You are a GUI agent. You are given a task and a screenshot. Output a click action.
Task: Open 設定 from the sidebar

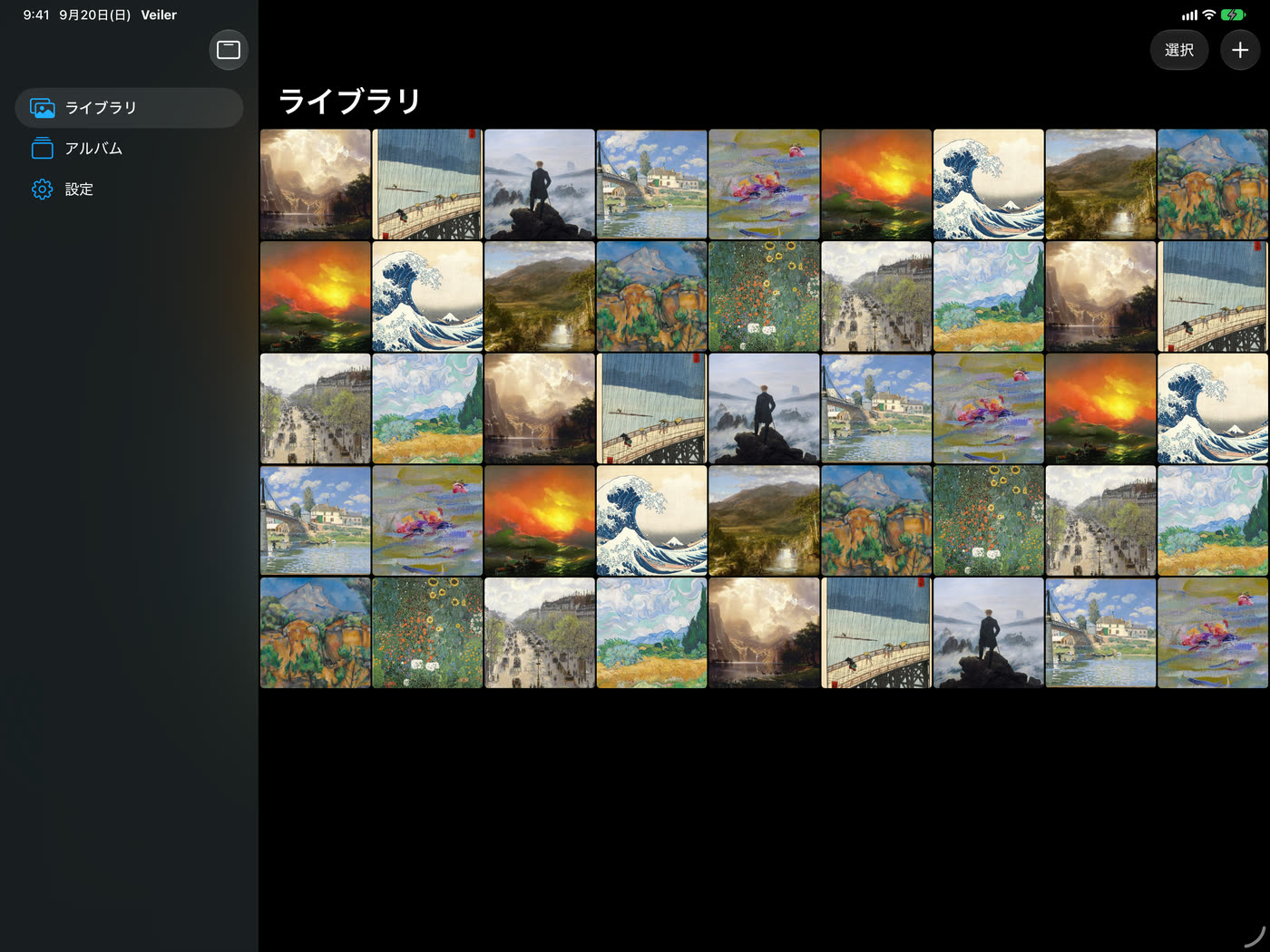coord(129,189)
